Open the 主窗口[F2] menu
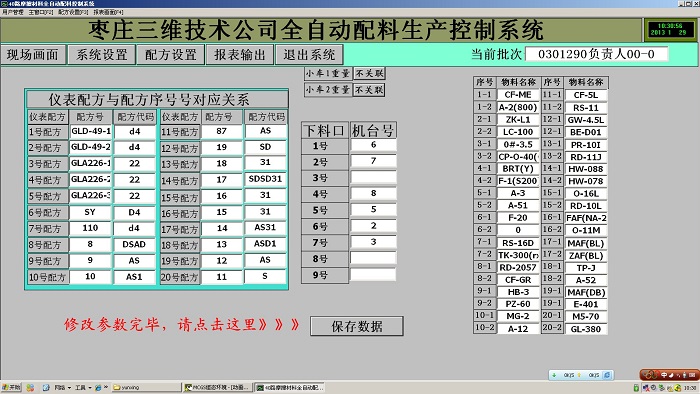This screenshot has height=394, width=700. point(41,12)
